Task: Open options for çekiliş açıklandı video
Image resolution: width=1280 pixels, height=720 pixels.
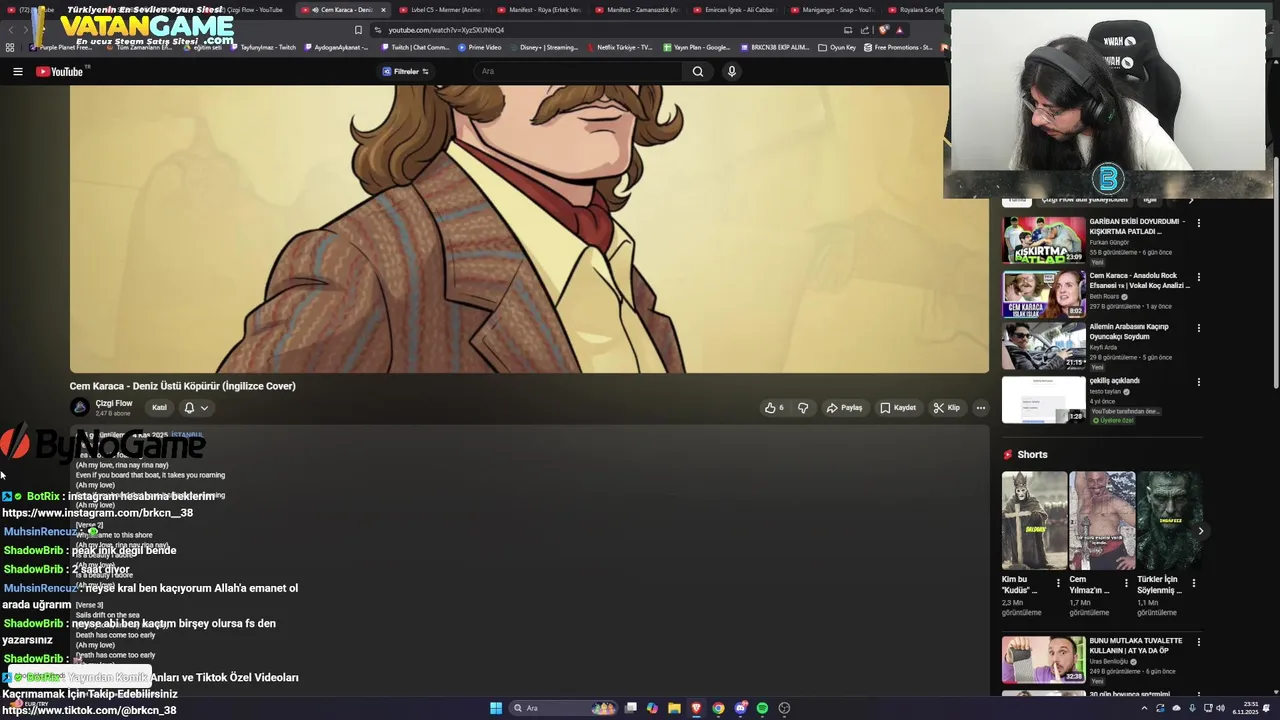Action: pyautogui.click(x=1199, y=382)
